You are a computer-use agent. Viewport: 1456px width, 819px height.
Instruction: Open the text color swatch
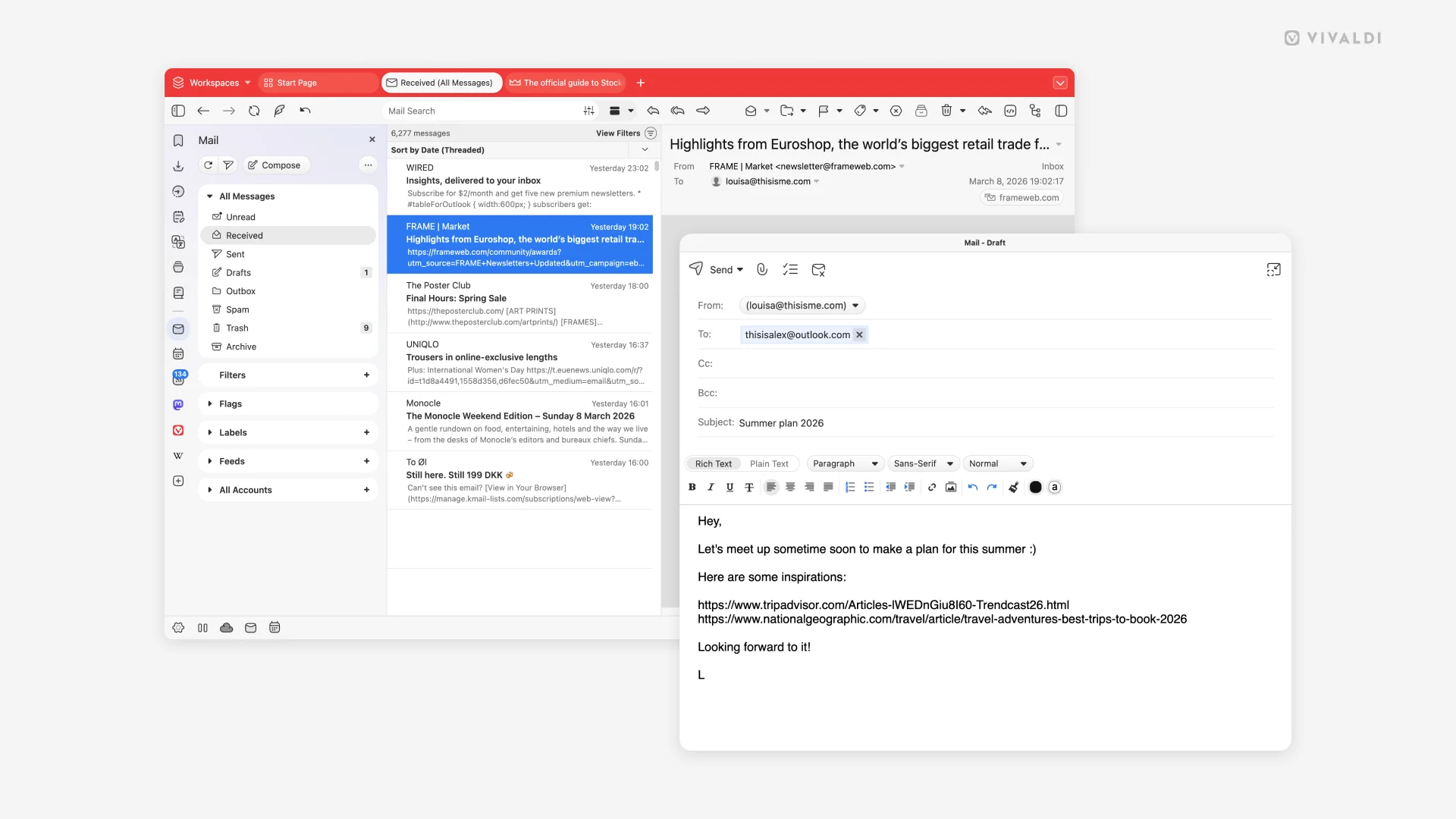pyautogui.click(x=1035, y=488)
